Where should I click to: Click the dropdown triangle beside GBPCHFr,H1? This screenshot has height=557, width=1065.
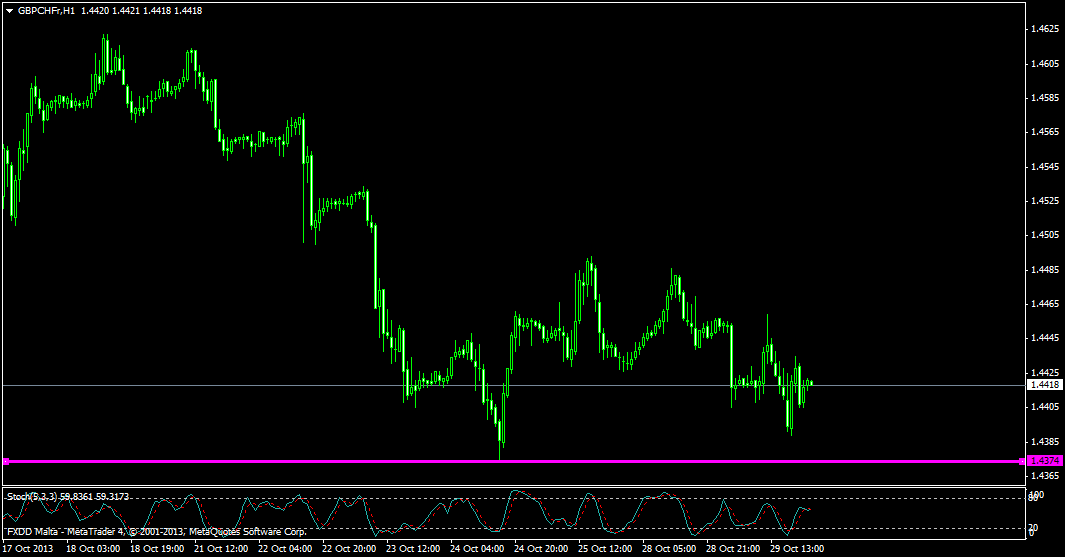[x=10, y=10]
